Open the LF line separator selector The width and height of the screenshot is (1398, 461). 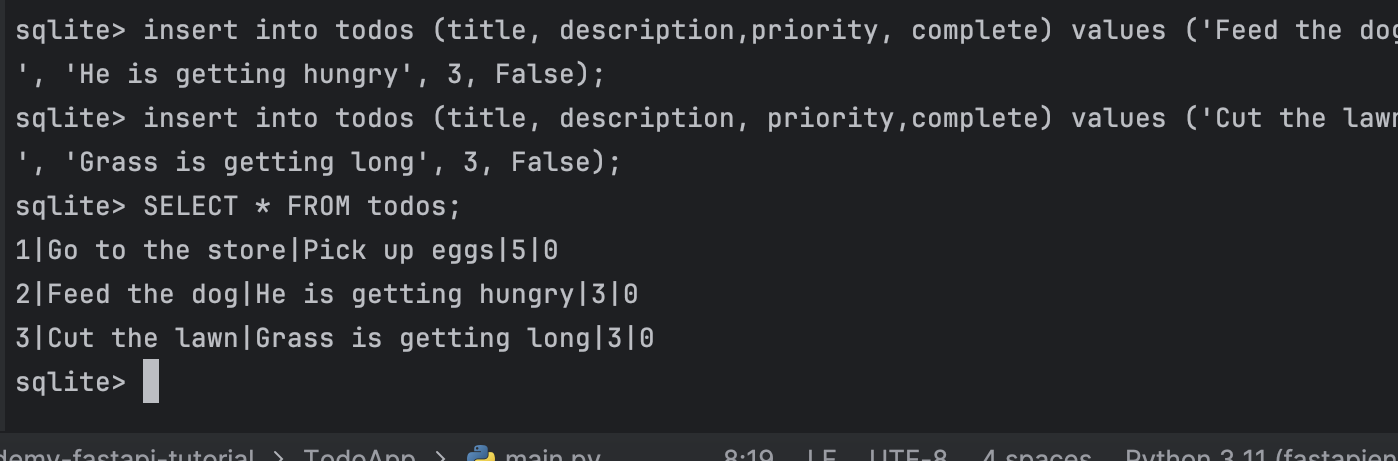[822, 456]
